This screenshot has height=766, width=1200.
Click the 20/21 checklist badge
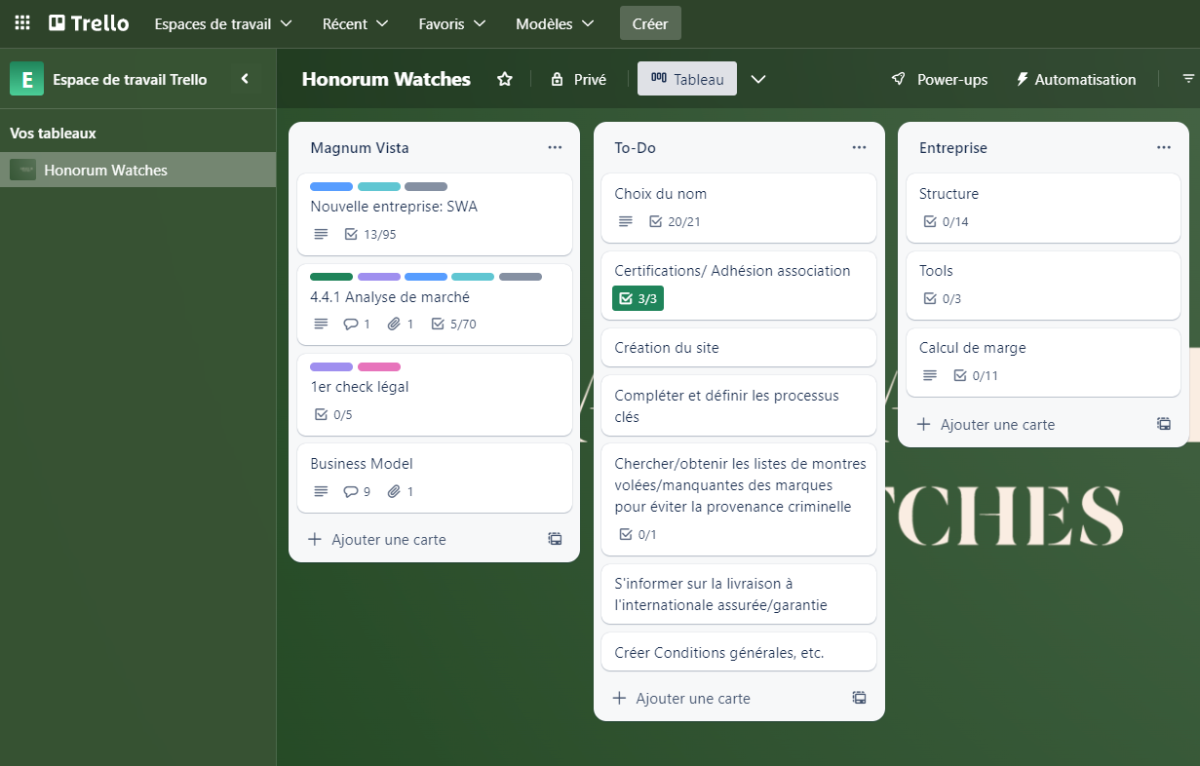[675, 221]
